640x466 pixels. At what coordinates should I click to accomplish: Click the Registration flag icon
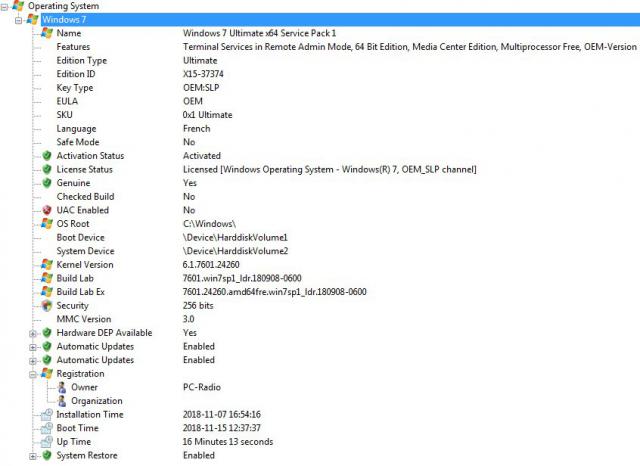tap(47, 373)
